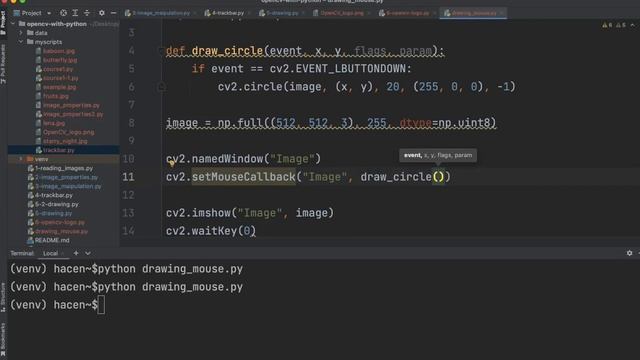Click the locate-file target icon in Project toolbar

(x=63, y=13)
